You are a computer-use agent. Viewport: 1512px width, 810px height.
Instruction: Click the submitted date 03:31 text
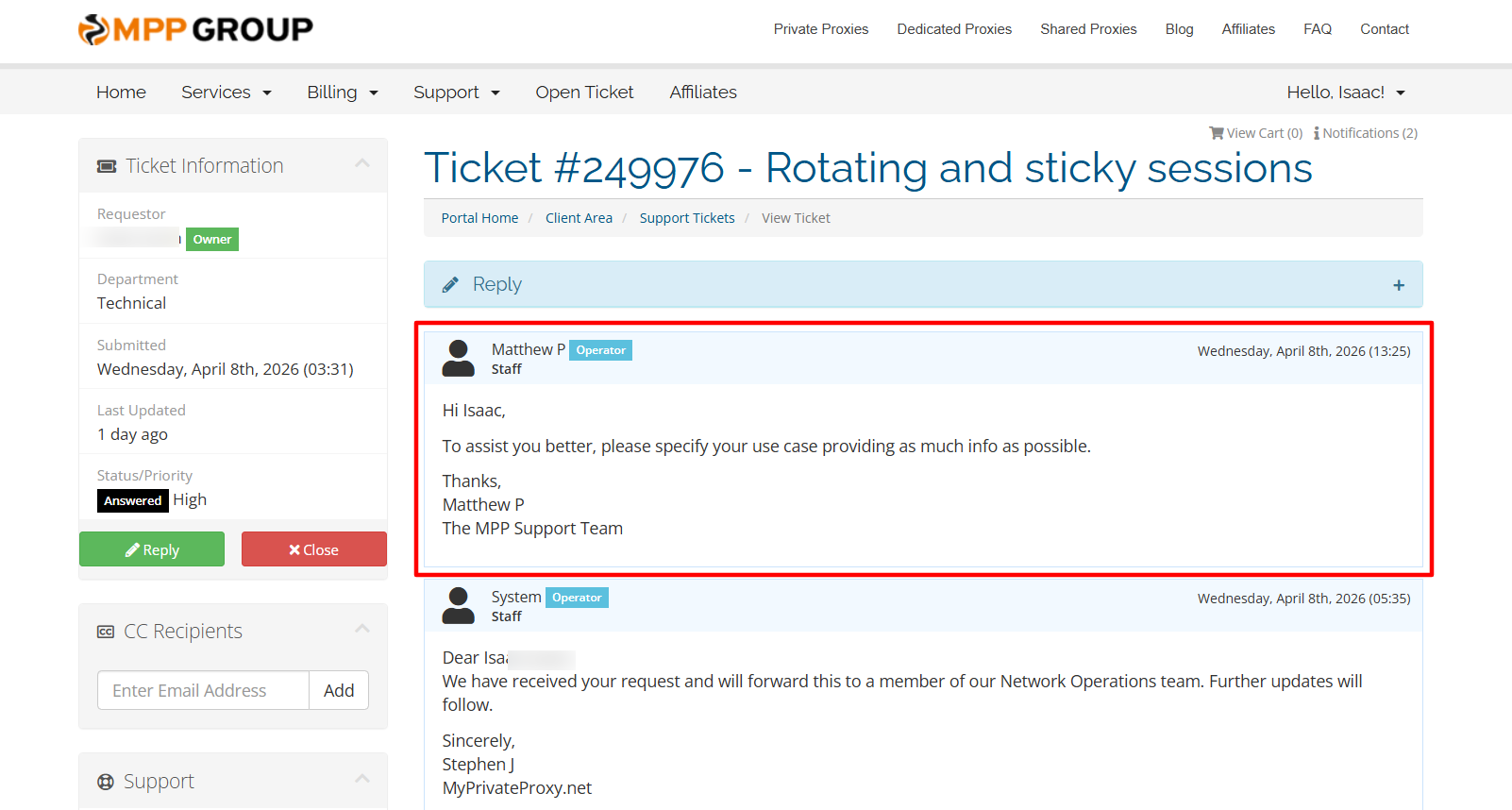[226, 369]
